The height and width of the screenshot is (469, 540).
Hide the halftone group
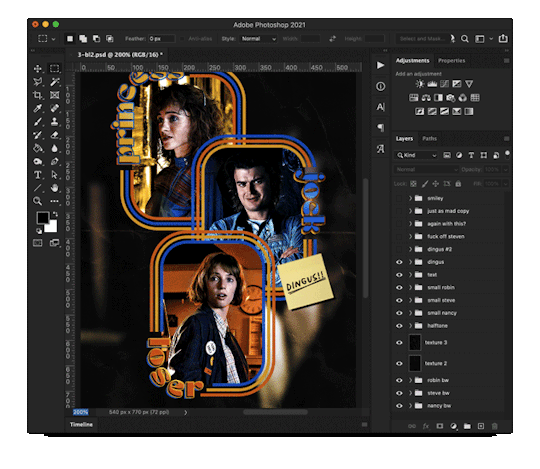coord(399,326)
